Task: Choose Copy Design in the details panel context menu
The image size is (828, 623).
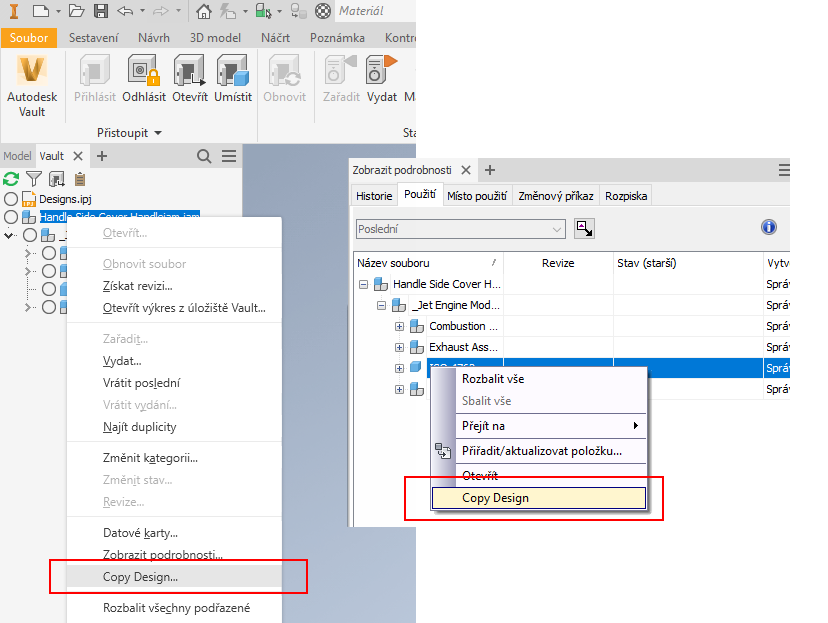Action: (x=539, y=498)
